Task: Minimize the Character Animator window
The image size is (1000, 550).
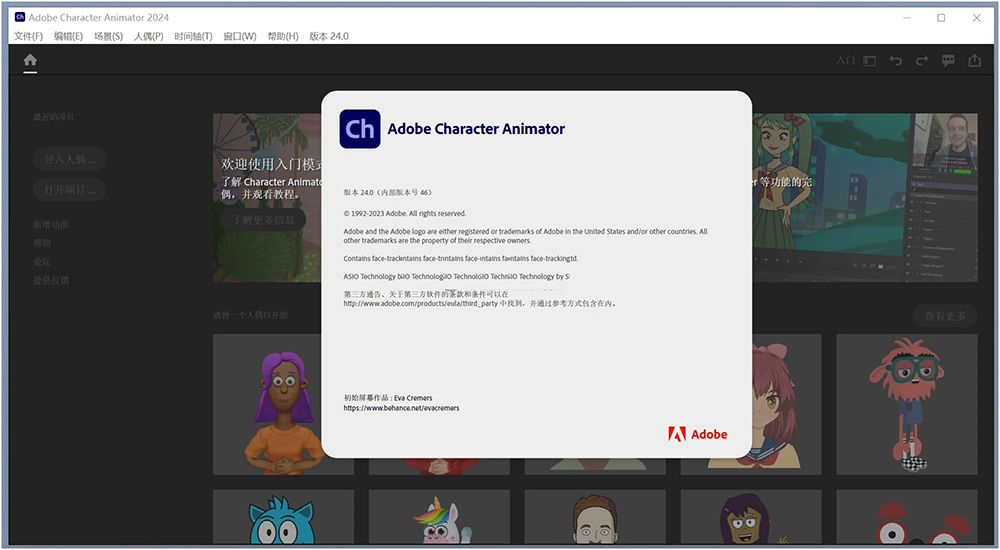Action: coord(906,18)
